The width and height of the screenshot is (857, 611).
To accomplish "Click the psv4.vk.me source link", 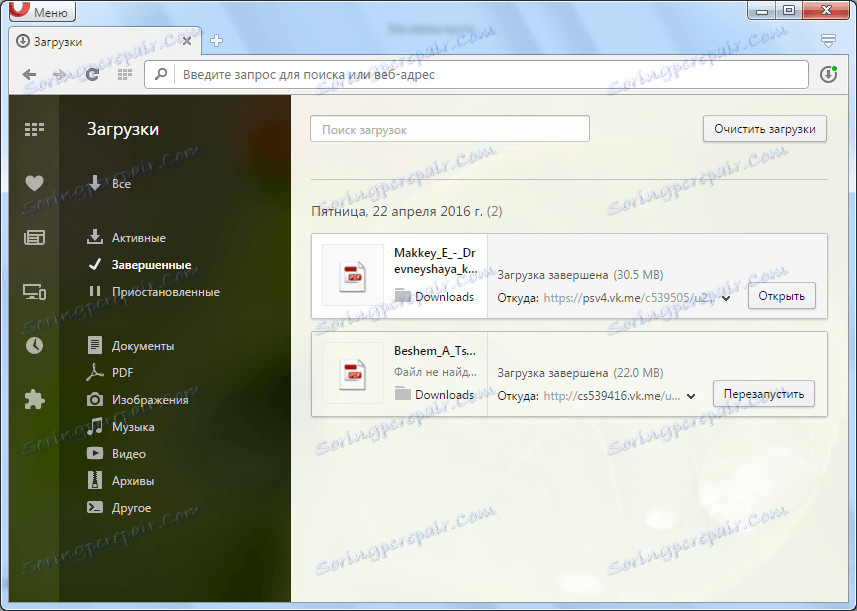I will coord(629,298).
